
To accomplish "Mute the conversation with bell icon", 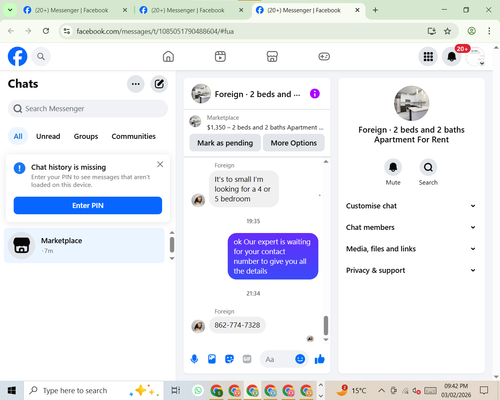I will click(393, 167).
